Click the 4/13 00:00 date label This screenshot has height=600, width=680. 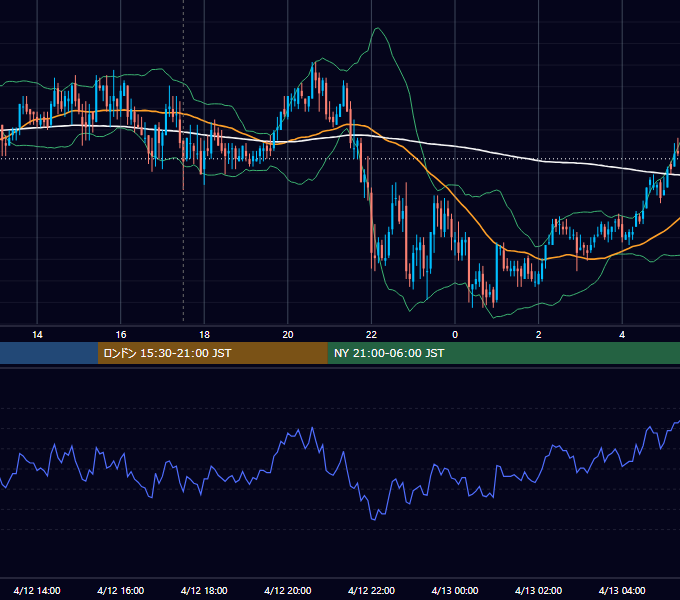pos(455,590)
